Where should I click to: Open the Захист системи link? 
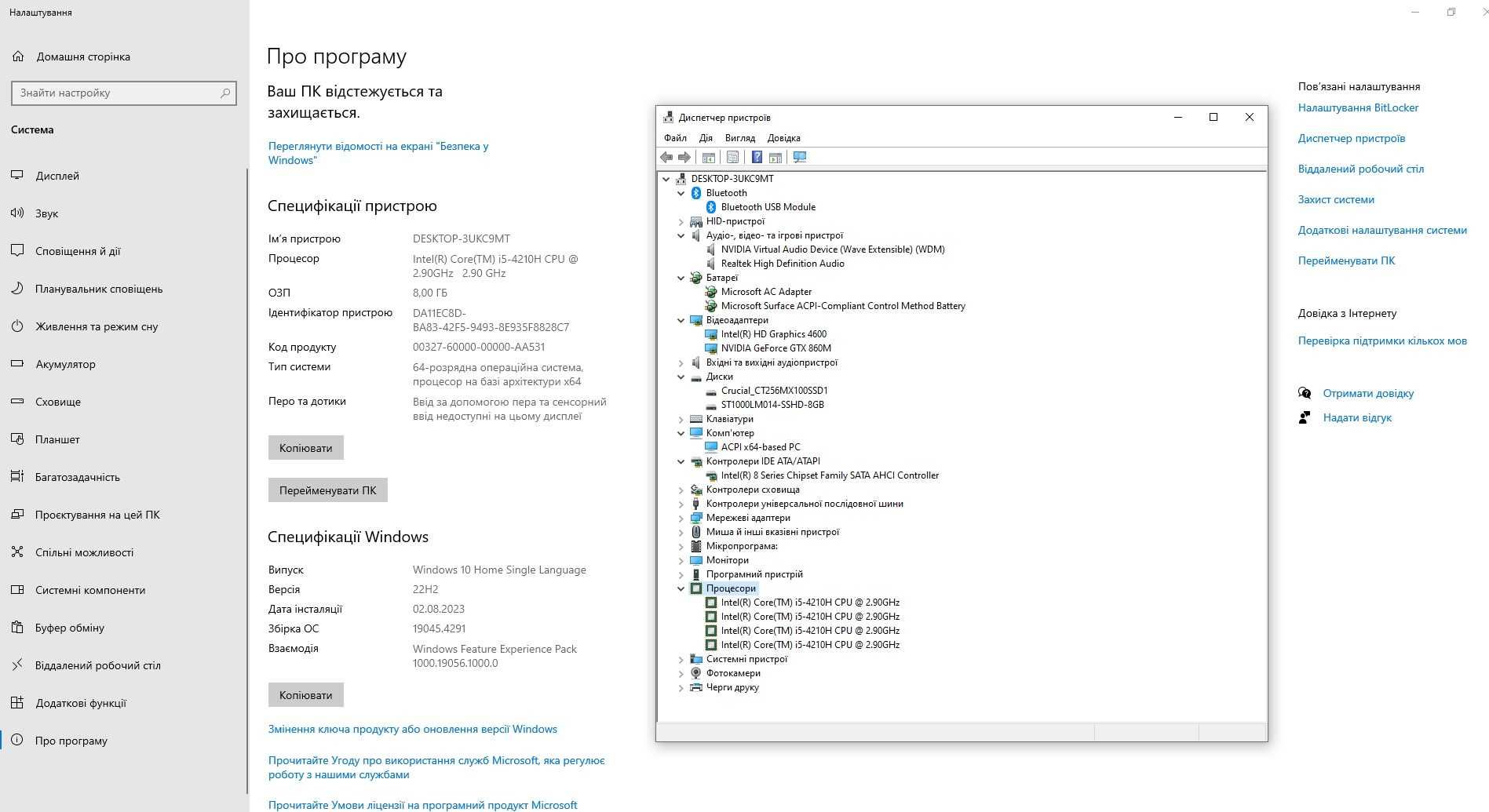pos(1336,199)
